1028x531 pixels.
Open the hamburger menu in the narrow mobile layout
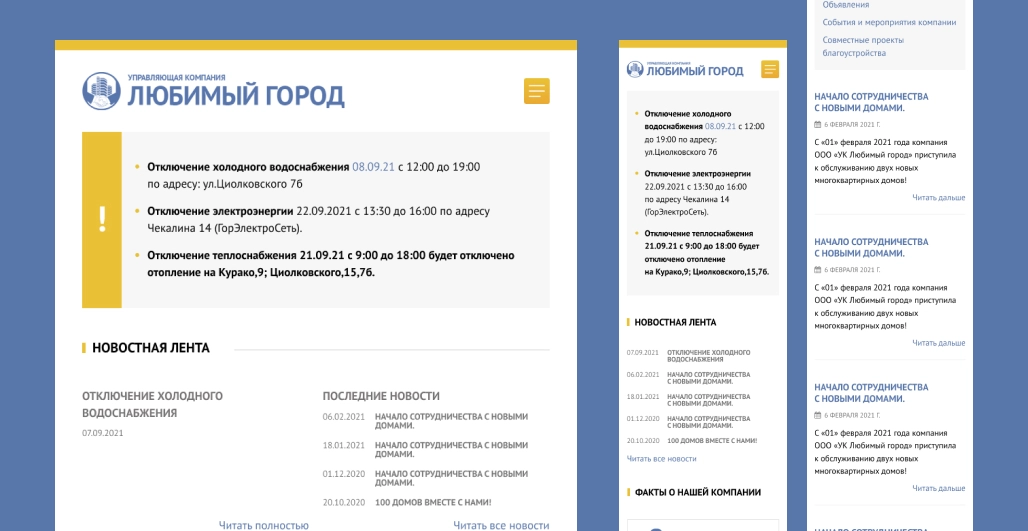(769, 69)
